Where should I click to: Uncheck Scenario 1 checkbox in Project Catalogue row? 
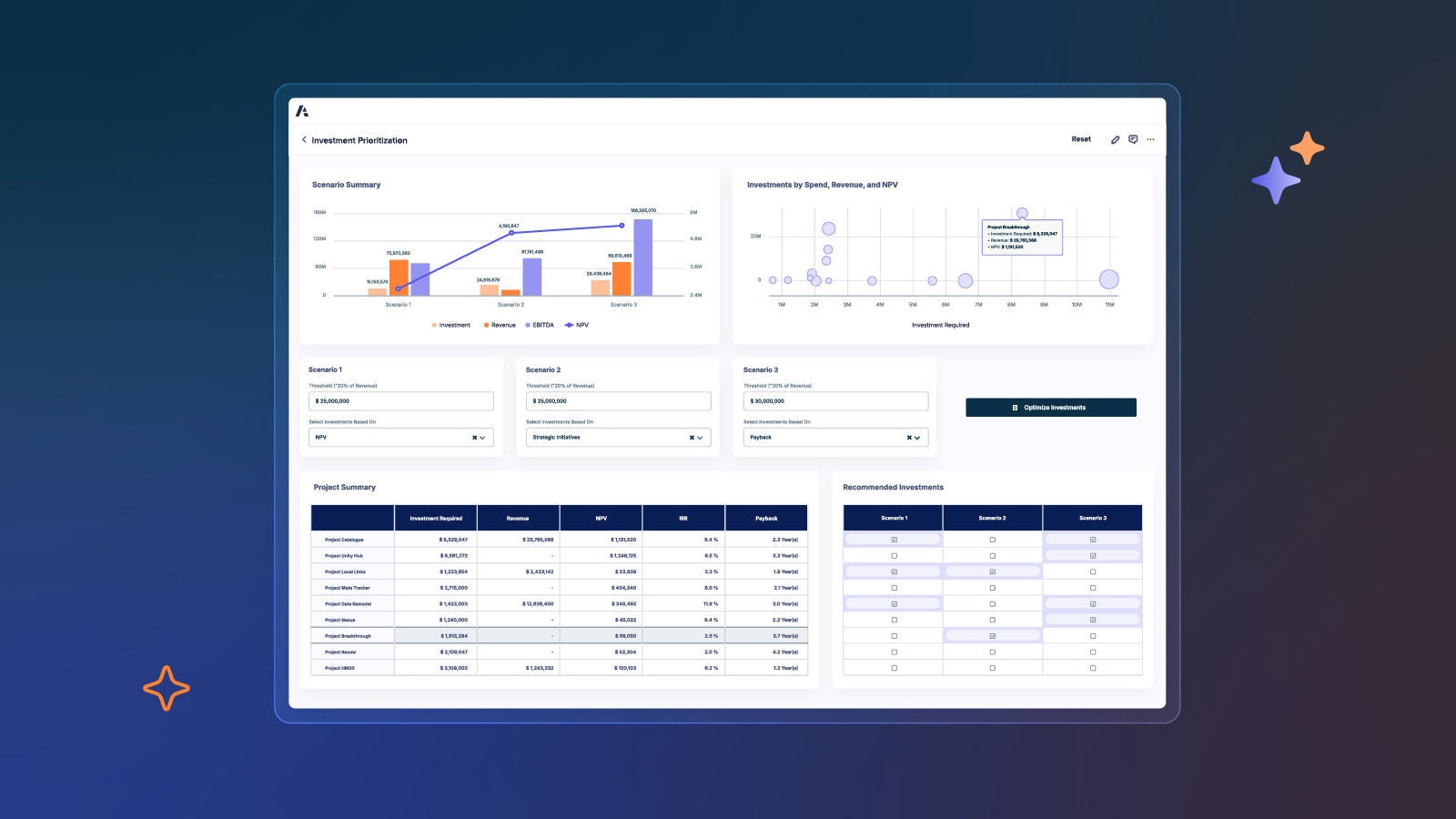tap(894, 540)
